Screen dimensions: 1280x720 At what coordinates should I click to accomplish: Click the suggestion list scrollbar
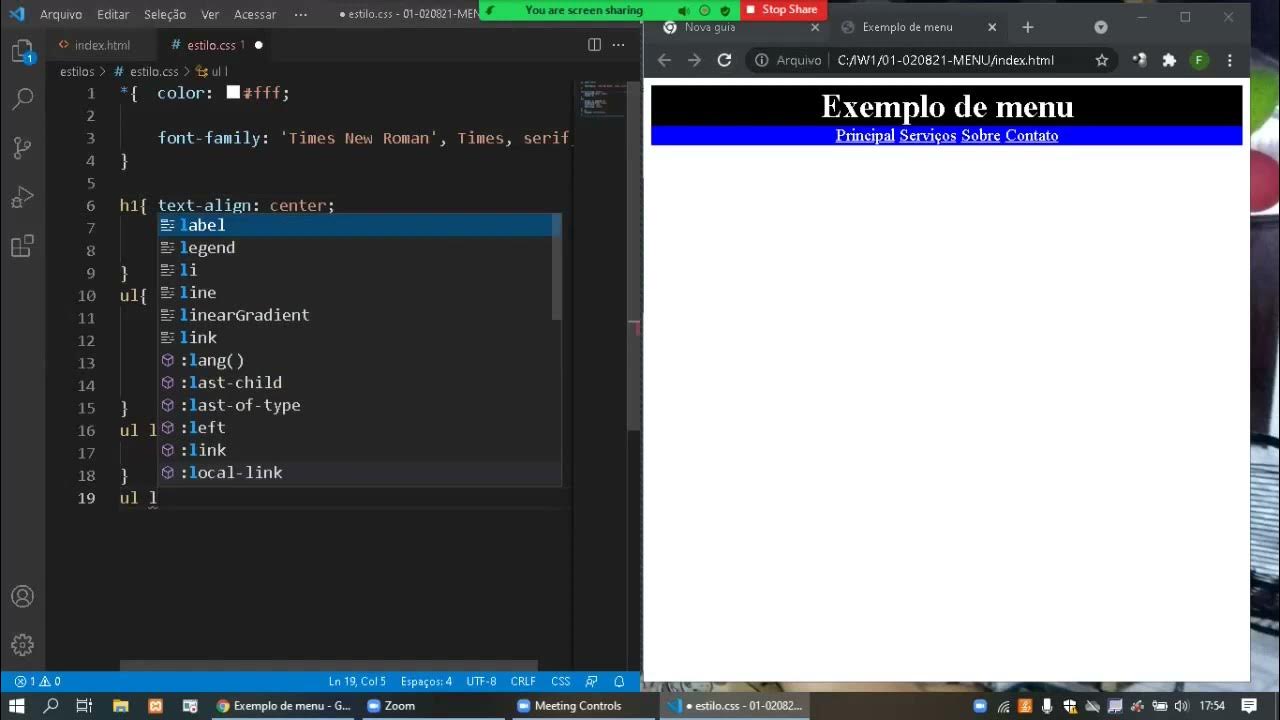coord(557,267)
